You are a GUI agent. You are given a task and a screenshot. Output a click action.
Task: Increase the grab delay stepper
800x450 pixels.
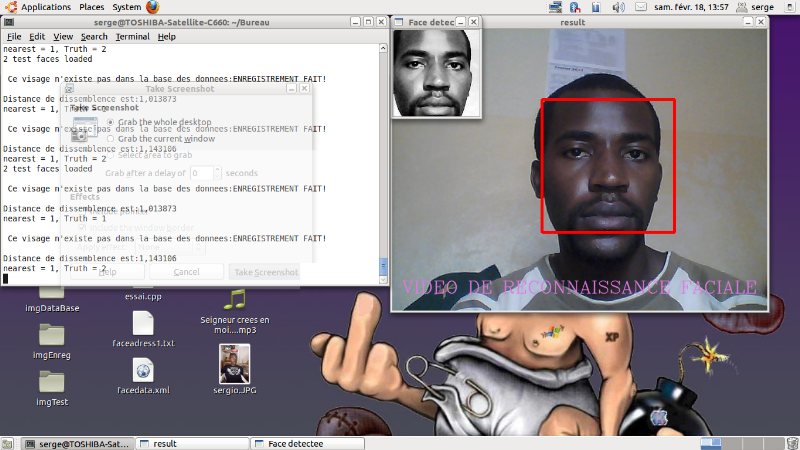[x=217, y=169]
